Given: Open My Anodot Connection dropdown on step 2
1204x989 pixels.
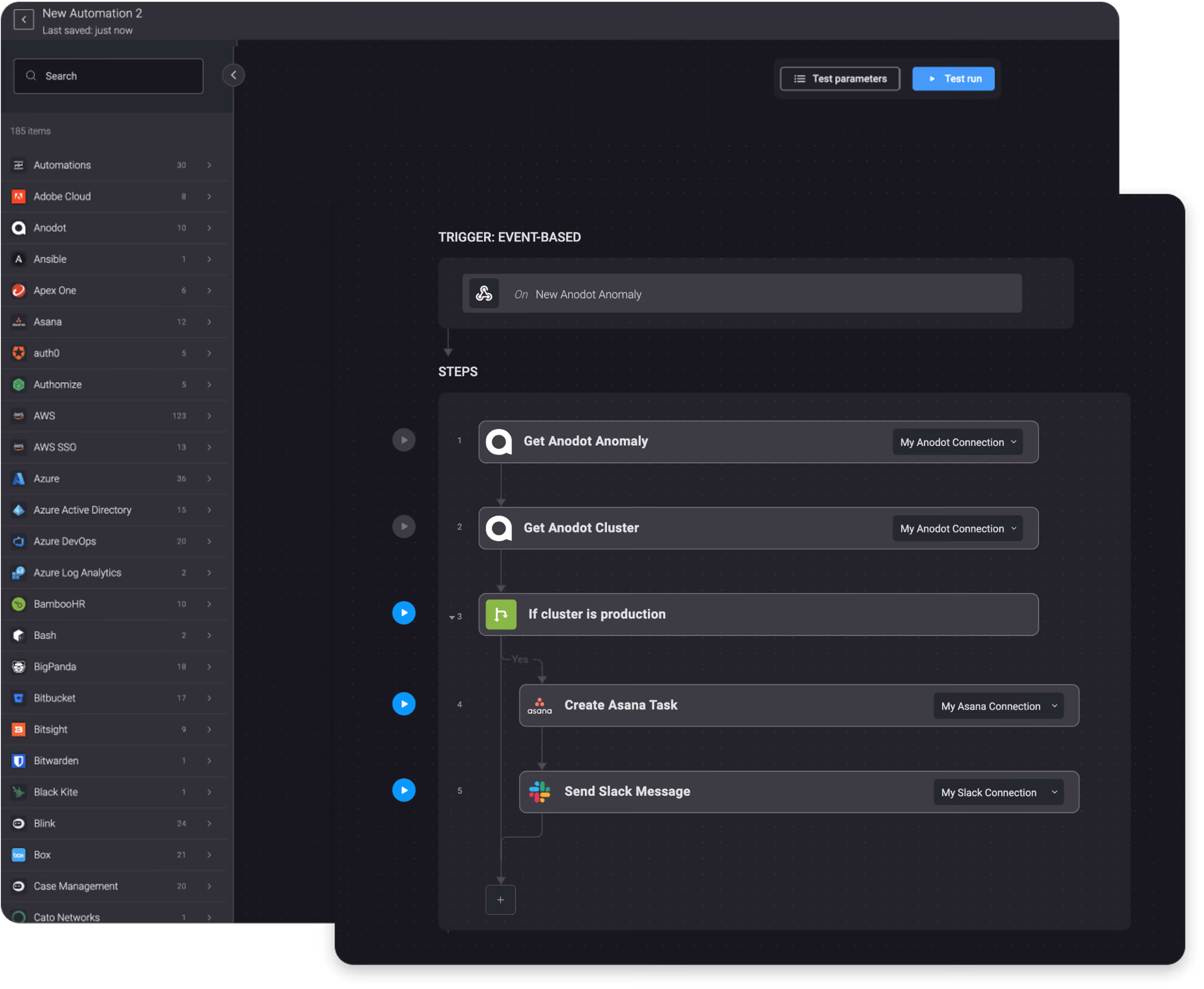Looking at the screenshot, I should pyautogui.click(x=957, y=528).
